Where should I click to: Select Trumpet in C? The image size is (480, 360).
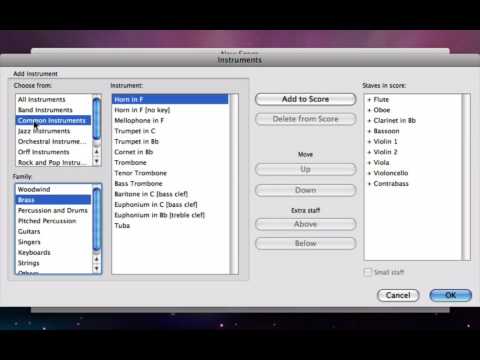[x=171, y=131]
